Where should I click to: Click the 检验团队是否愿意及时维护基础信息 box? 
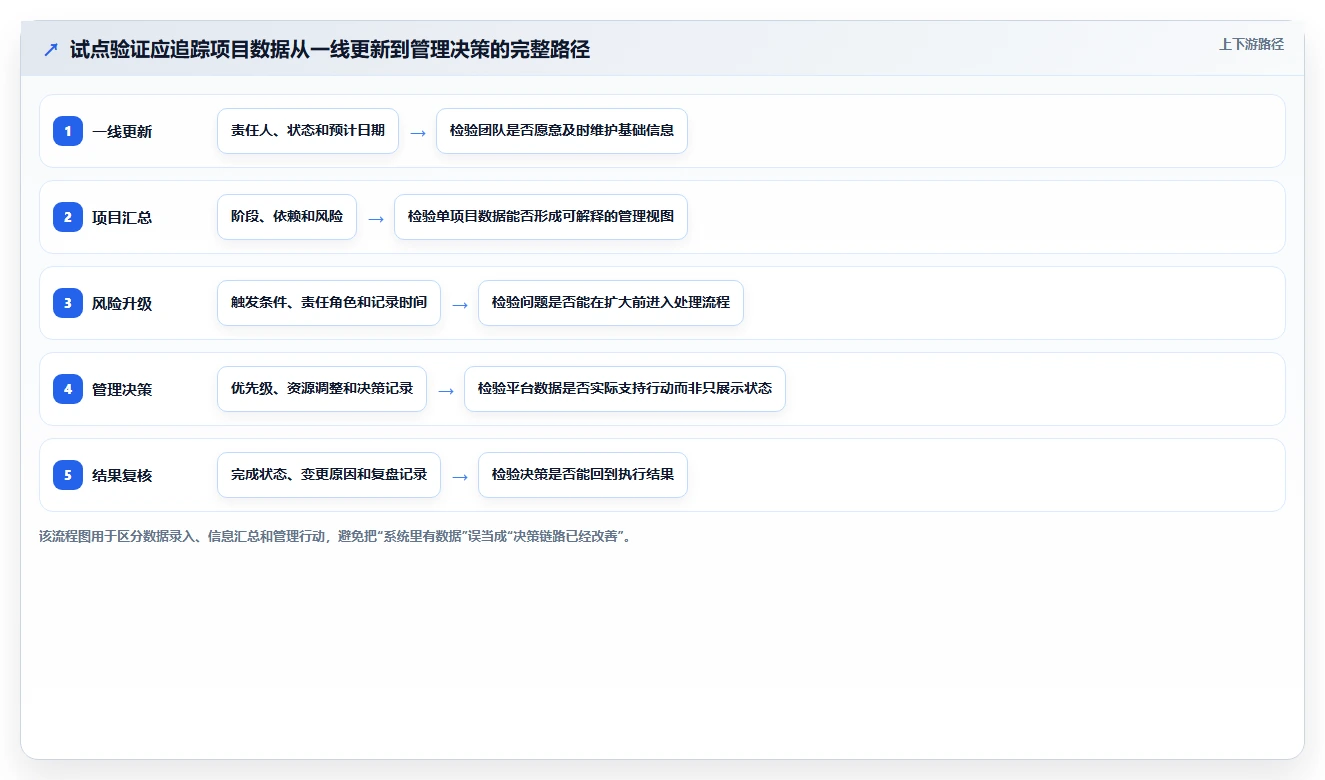pyautogui.click(x=562, y=131)
